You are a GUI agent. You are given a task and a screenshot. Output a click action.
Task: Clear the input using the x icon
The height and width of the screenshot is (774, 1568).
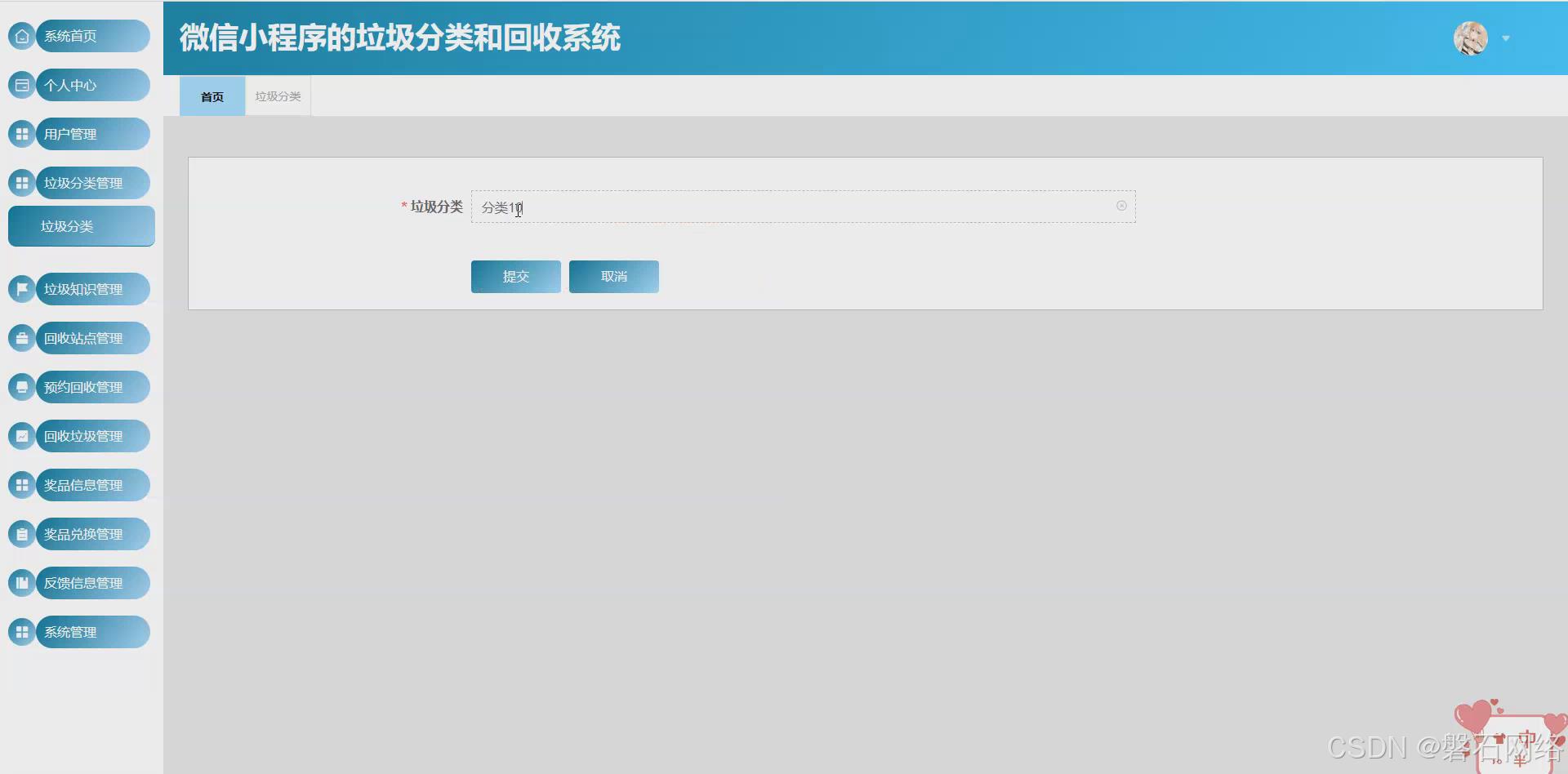(1121, 206)
